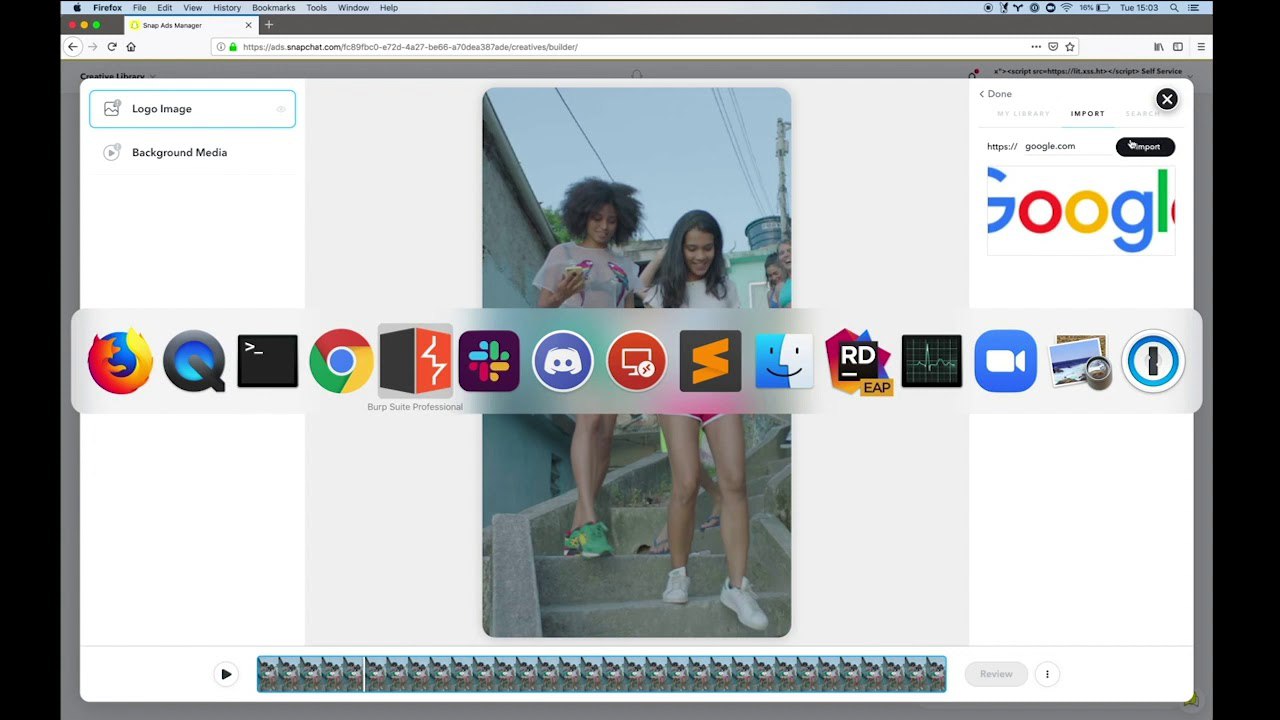Click the greyed-out Review button
This screenshot has width=1280, height=720.
pos(996,674)
